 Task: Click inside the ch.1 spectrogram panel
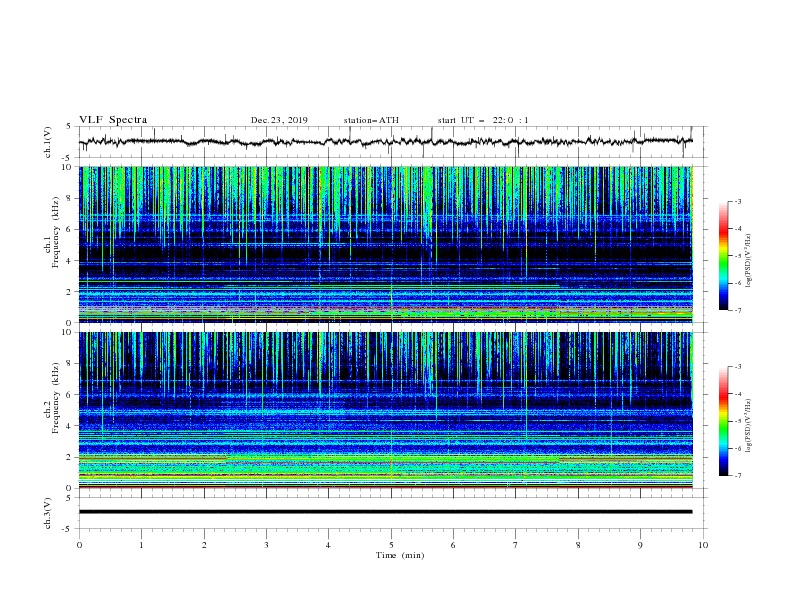click(x=386, y=244)
